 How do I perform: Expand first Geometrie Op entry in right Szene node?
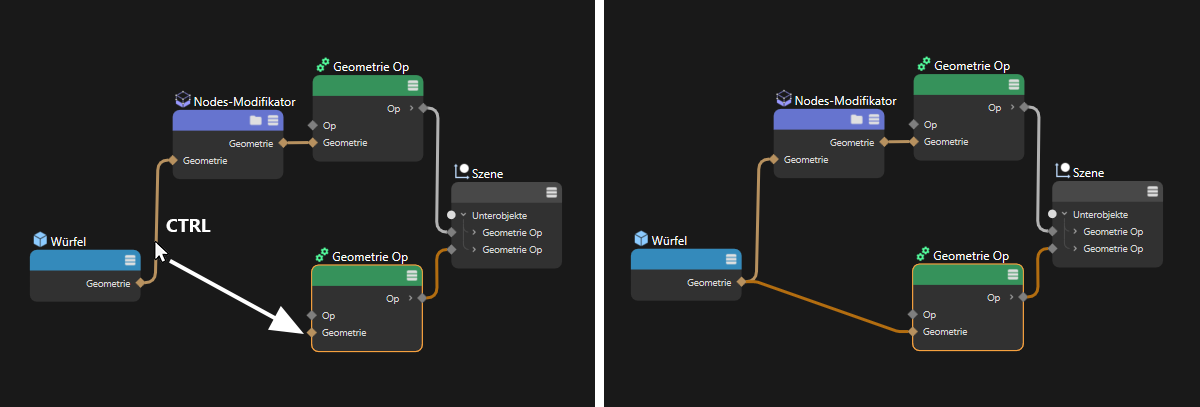[x=1076, y=232]
